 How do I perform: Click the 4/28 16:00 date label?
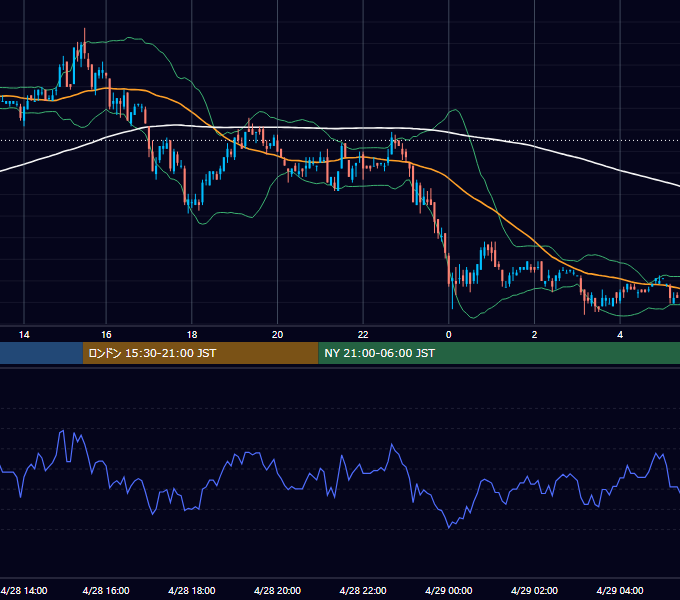coord(106,590)
